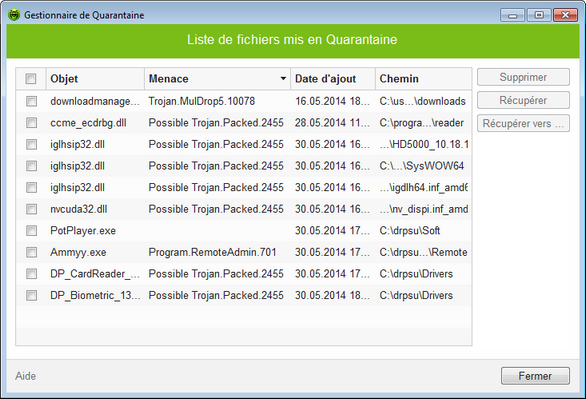This screenshot has height=399, width=586.
Task: Click Possible Trojan.Packed.2455 in nvcuda32.dll row
Action: 216,209
